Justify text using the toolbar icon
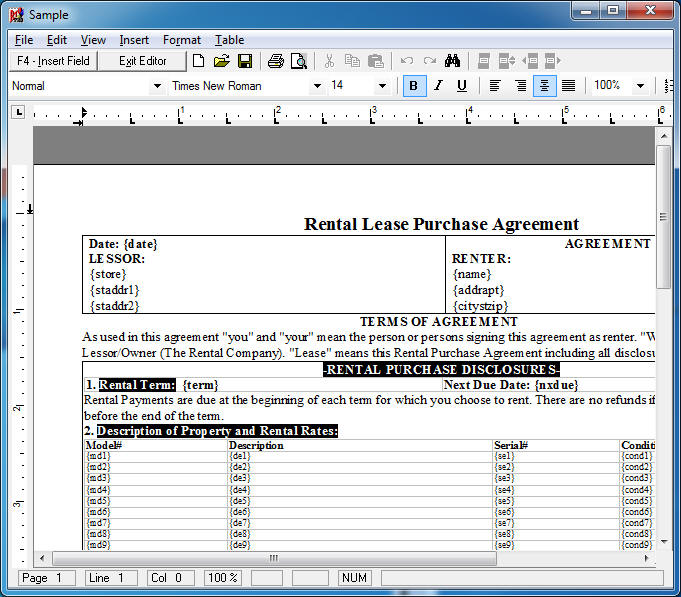 [x=568, y=86]
